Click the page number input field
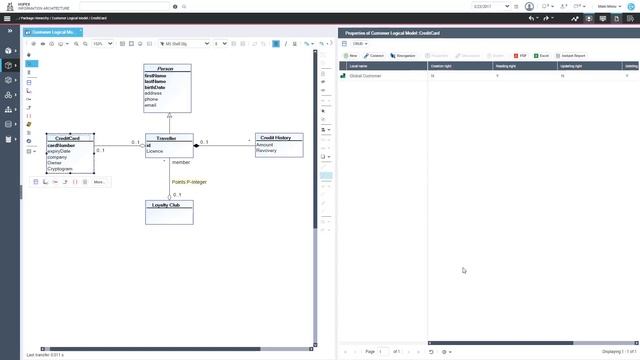This screenshot has height=360, width=640. (383, 352)
